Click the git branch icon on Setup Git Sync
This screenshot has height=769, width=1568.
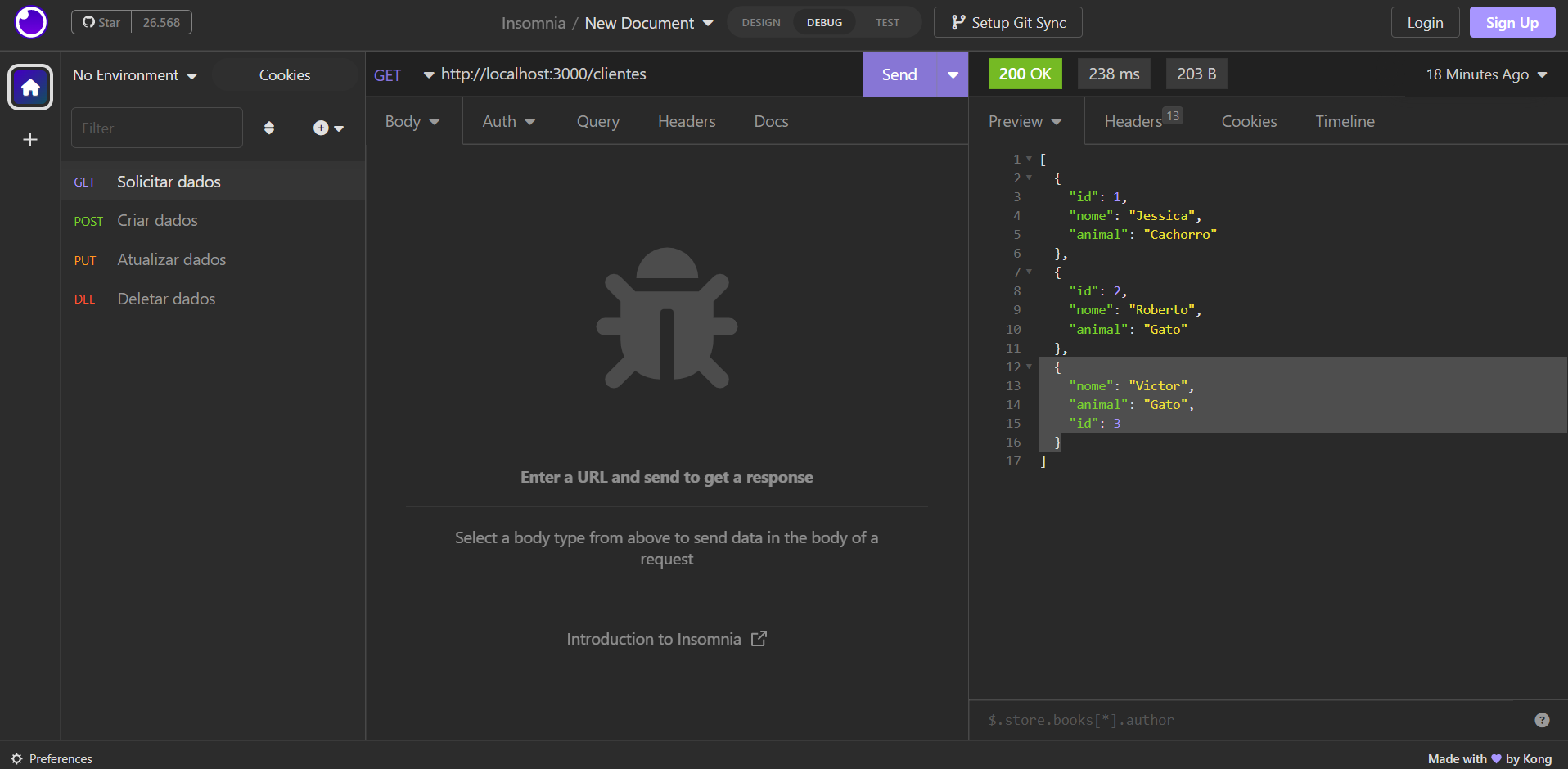tap(957, 22)
